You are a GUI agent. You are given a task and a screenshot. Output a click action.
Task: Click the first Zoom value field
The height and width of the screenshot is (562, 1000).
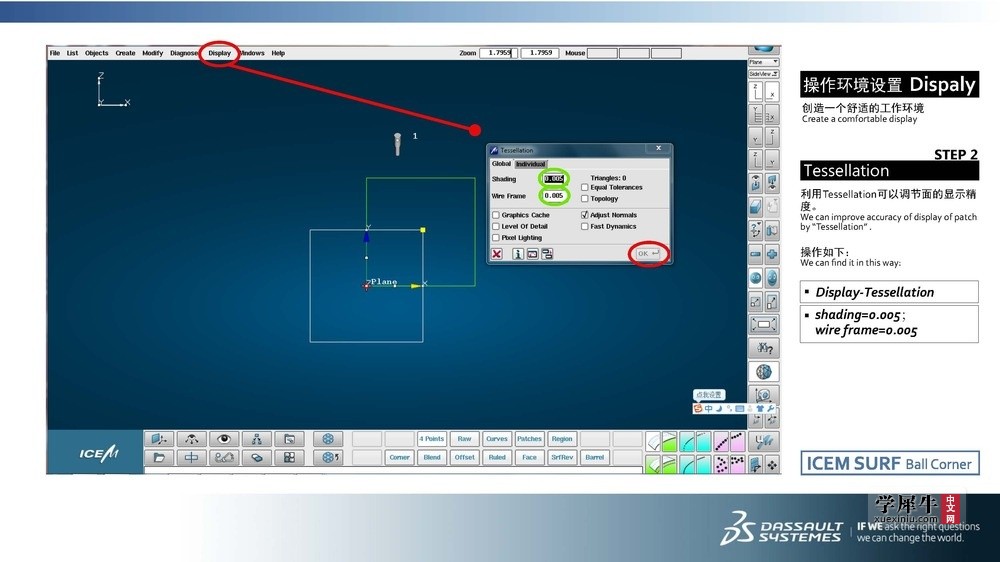(499, 53)
